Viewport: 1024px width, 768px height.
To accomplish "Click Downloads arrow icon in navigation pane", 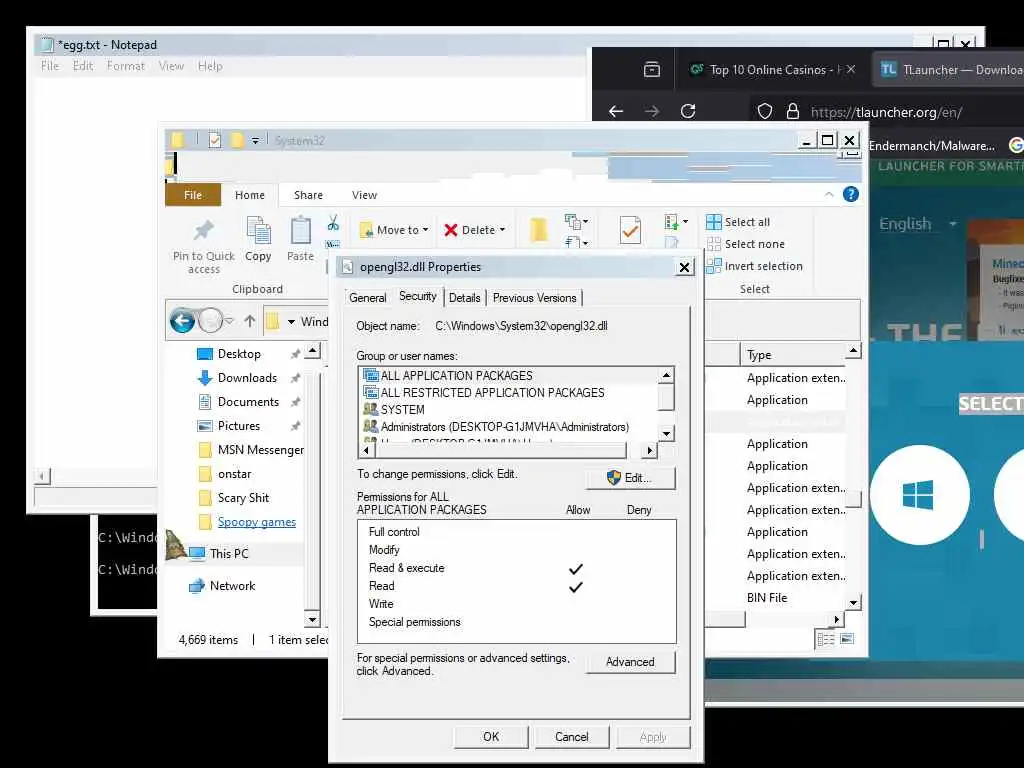I will 205,378.
